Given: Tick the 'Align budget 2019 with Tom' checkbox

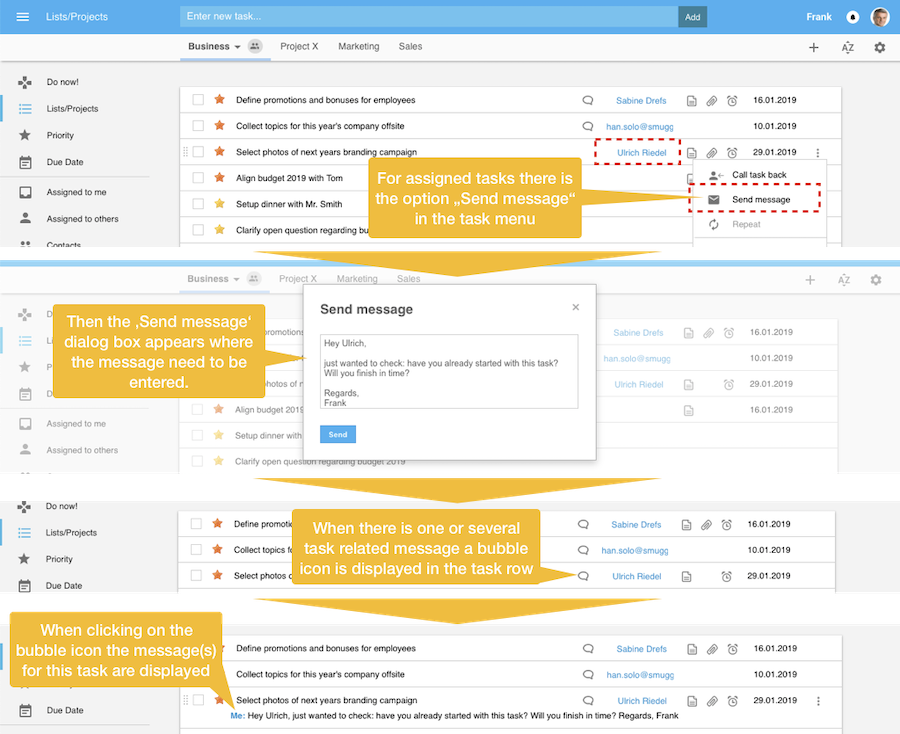Looking at the screenshot, I should click(x=198, y=178).
